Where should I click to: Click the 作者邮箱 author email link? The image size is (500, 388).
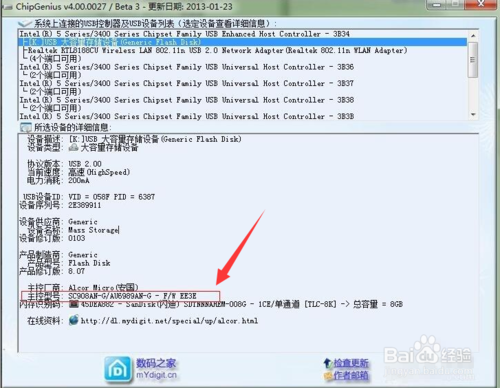(351, 376)
